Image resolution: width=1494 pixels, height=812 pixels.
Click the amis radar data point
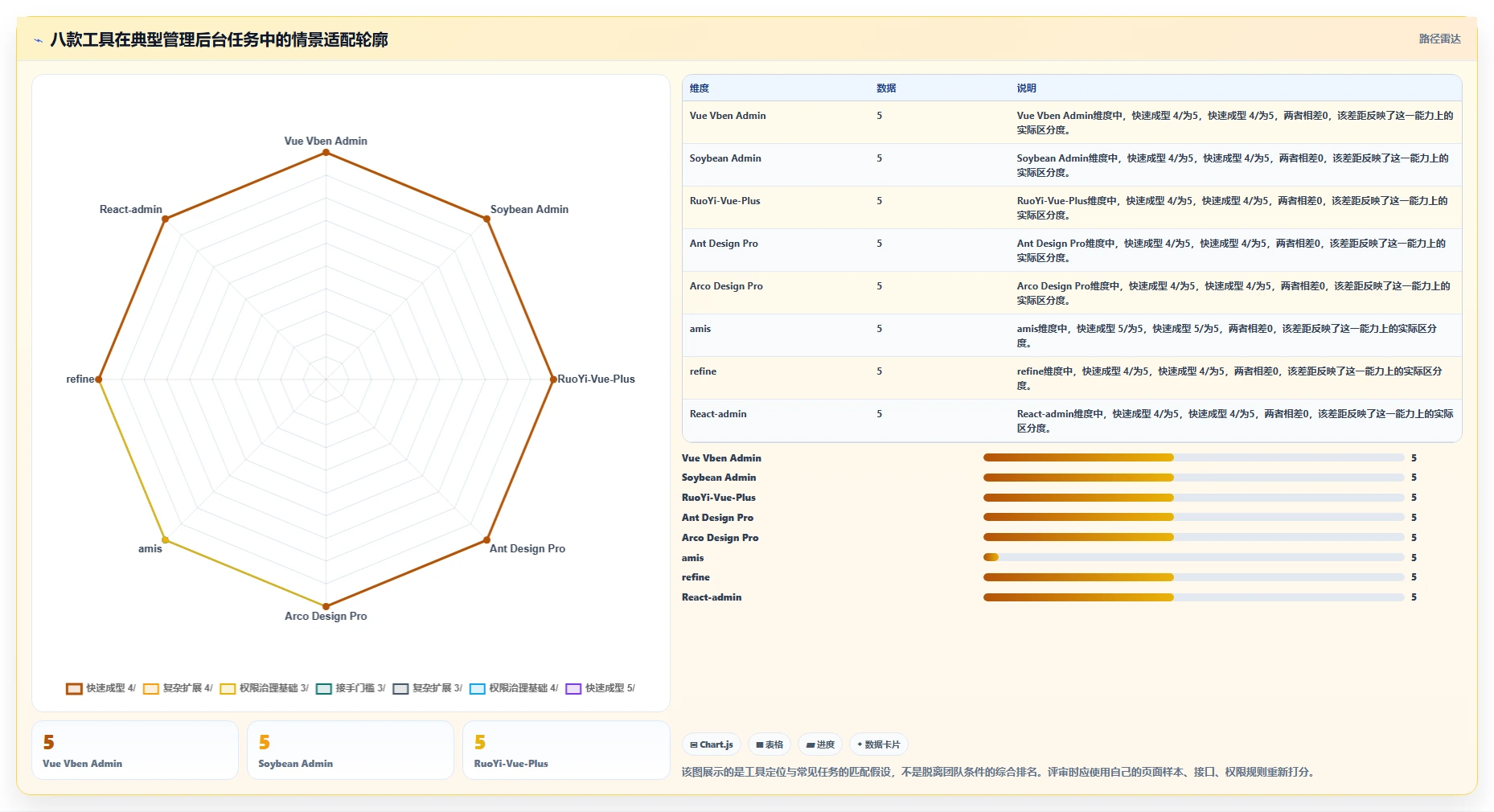click(165, 539)
